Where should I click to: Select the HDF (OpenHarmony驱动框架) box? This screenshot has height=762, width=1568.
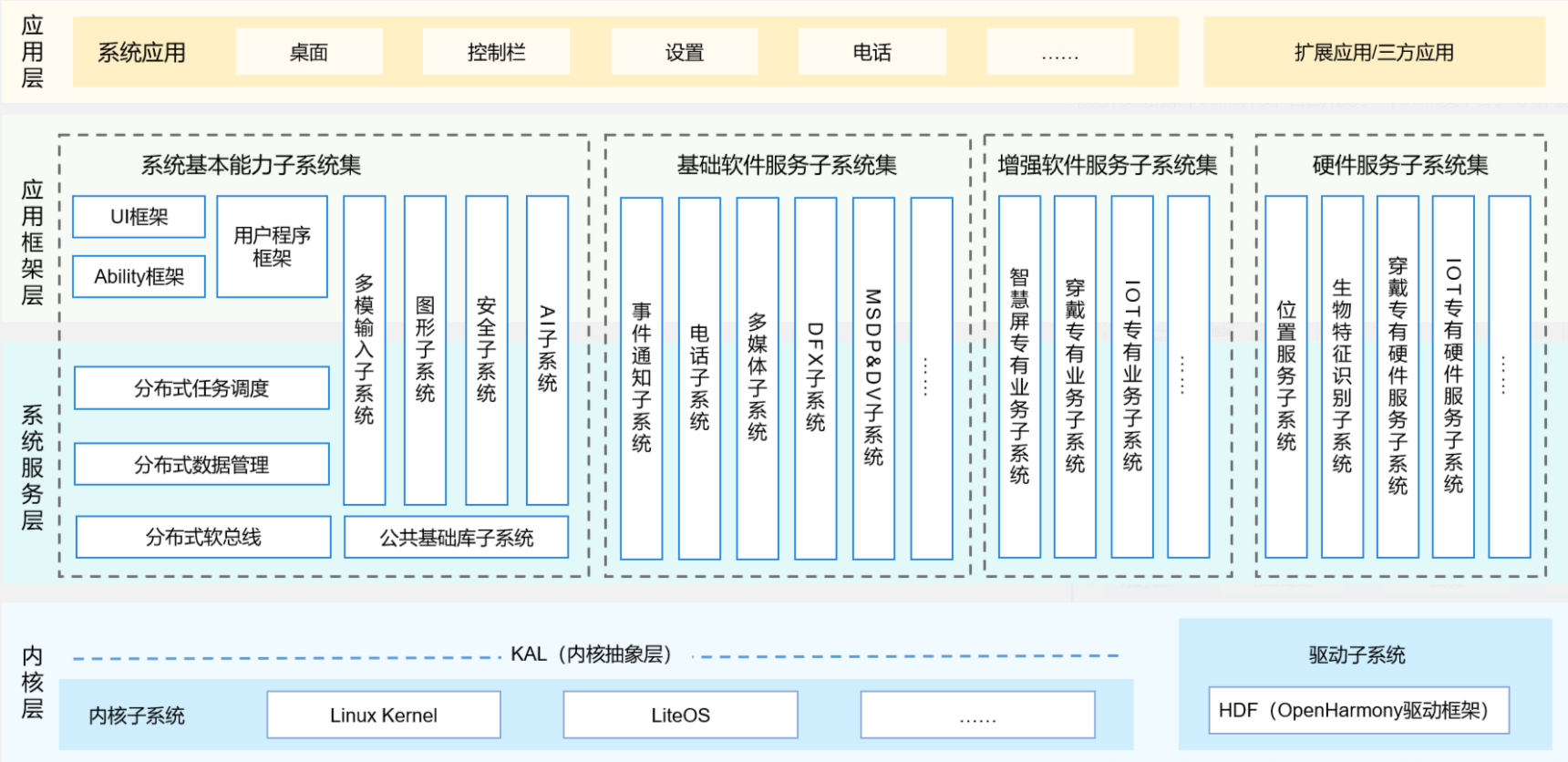click(1358, 710)
